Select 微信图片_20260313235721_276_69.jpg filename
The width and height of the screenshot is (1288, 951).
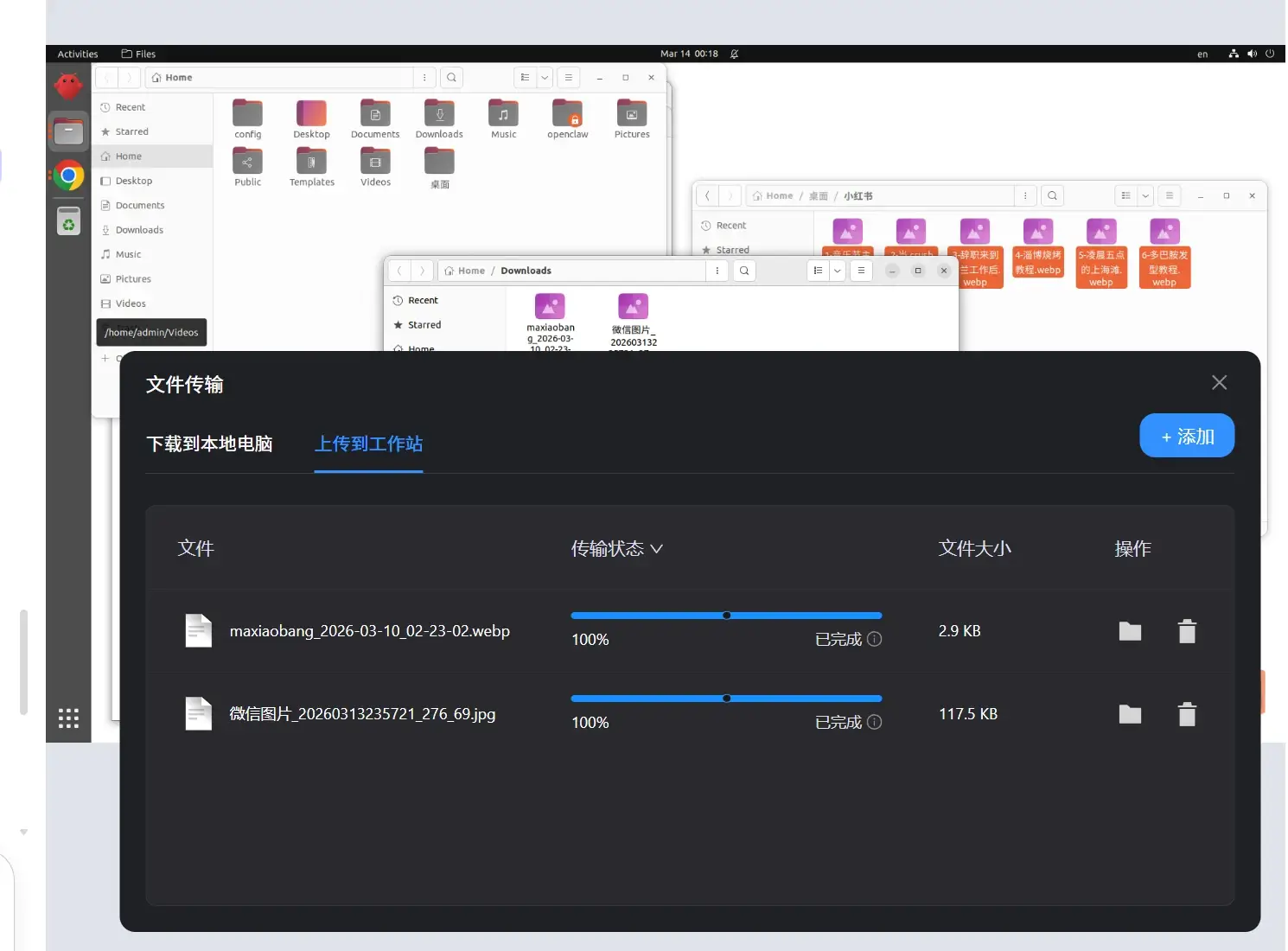(362, 714)
